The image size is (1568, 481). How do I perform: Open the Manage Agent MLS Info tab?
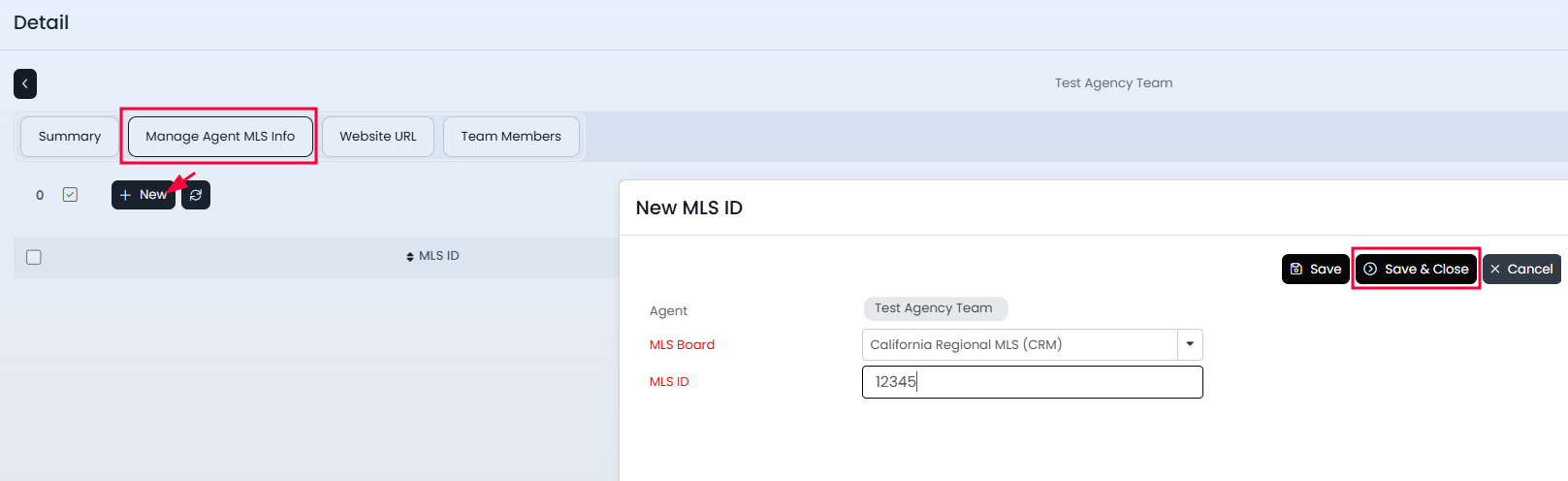click(220, 137)
